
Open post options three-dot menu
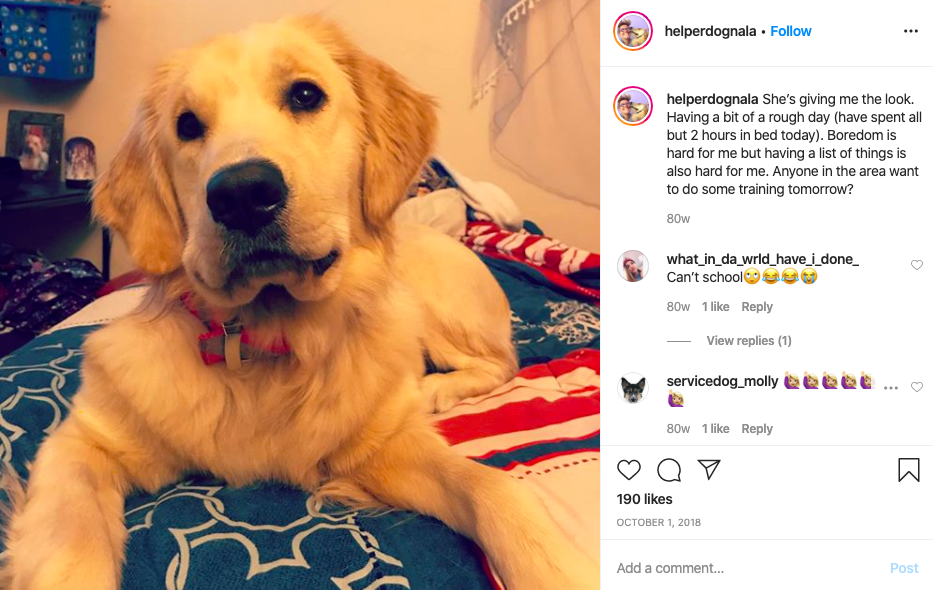click(910, 31)
